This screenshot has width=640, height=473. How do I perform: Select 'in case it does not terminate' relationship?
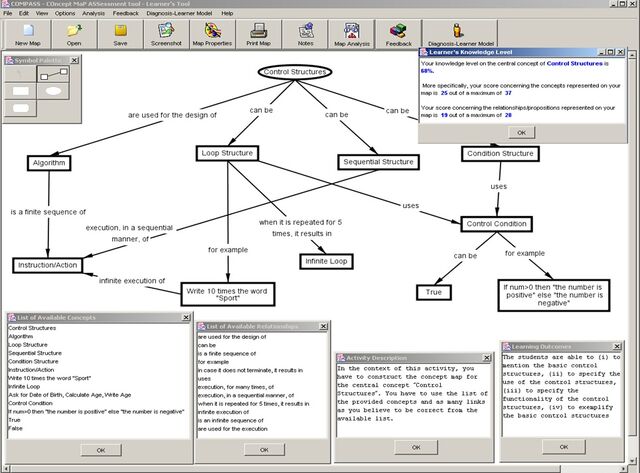tap(250, 370)
